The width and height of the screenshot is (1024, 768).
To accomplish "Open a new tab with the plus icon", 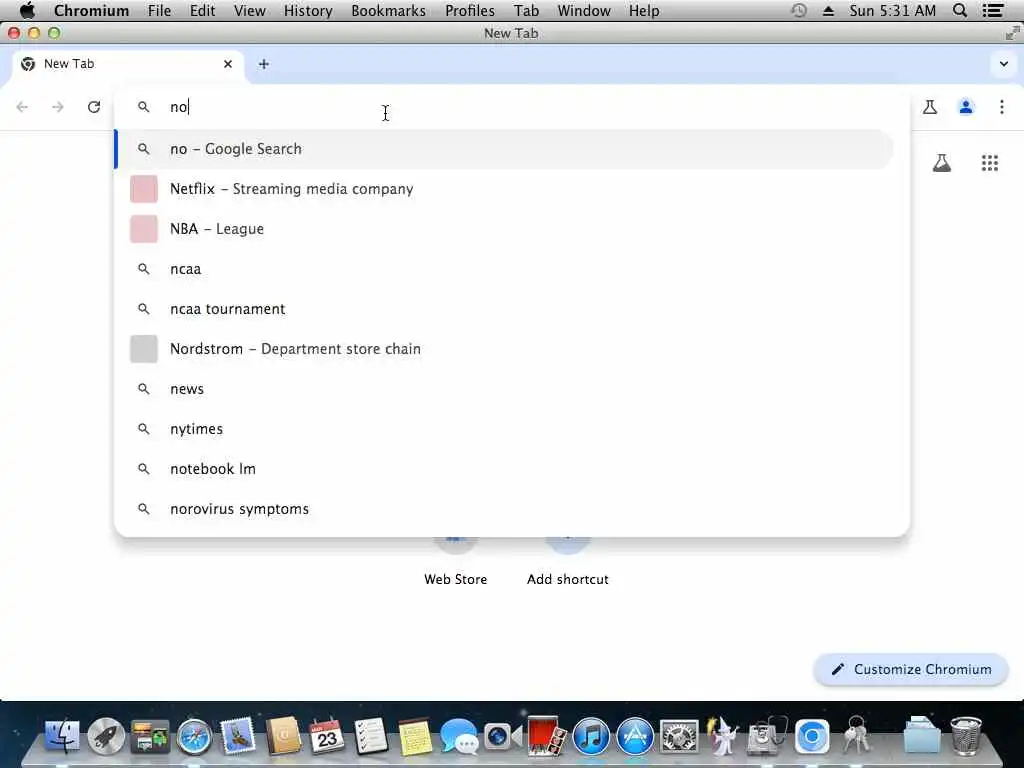I will (264, 64).
